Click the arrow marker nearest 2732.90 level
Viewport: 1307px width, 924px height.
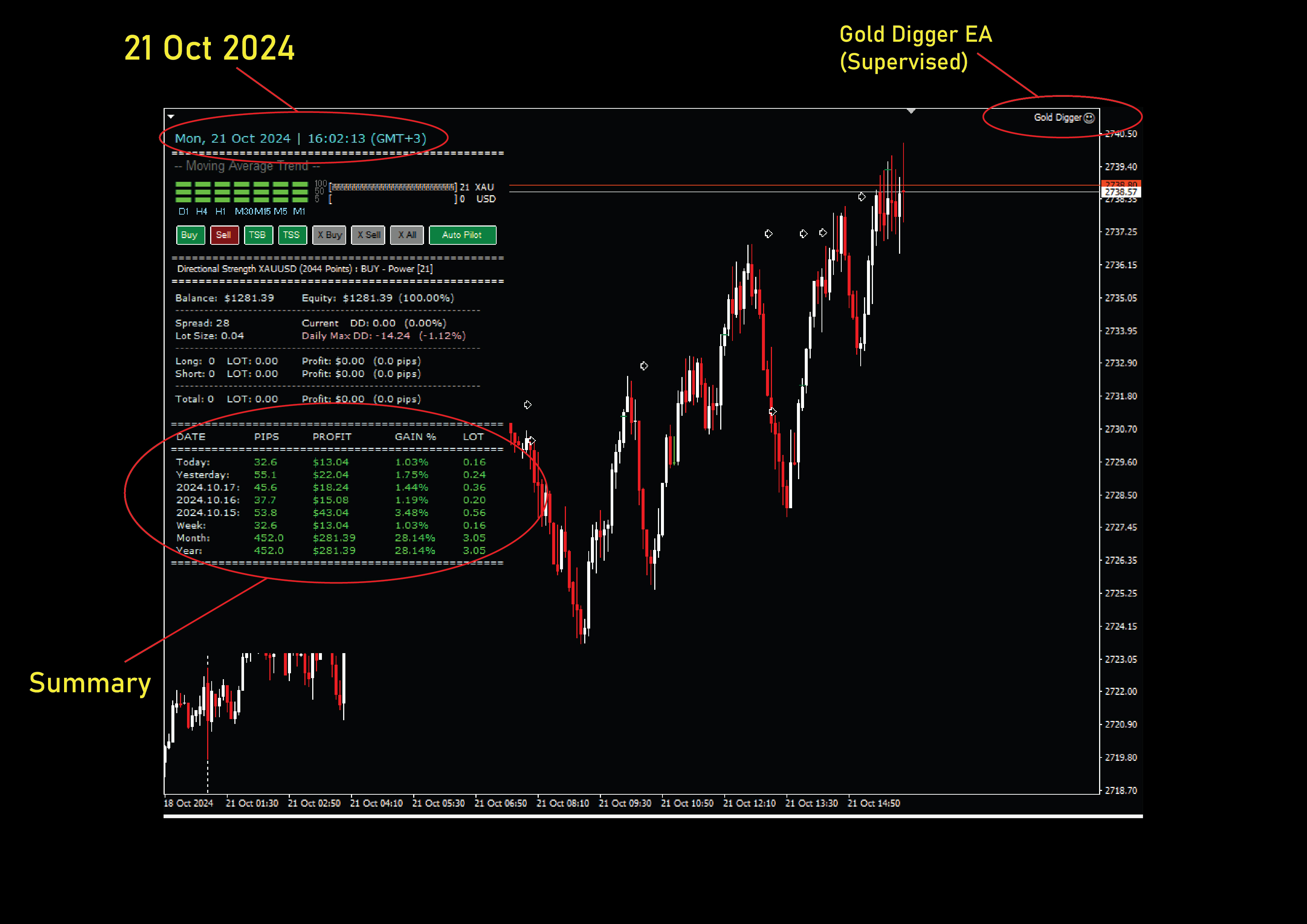click(644, 366)
